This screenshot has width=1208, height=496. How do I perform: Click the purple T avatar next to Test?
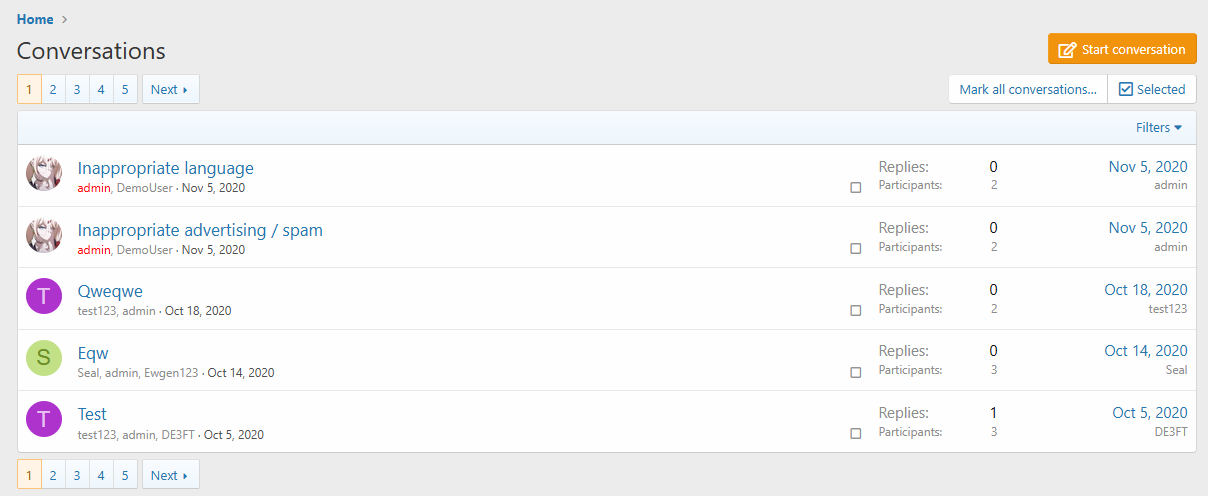coord(44,420)
